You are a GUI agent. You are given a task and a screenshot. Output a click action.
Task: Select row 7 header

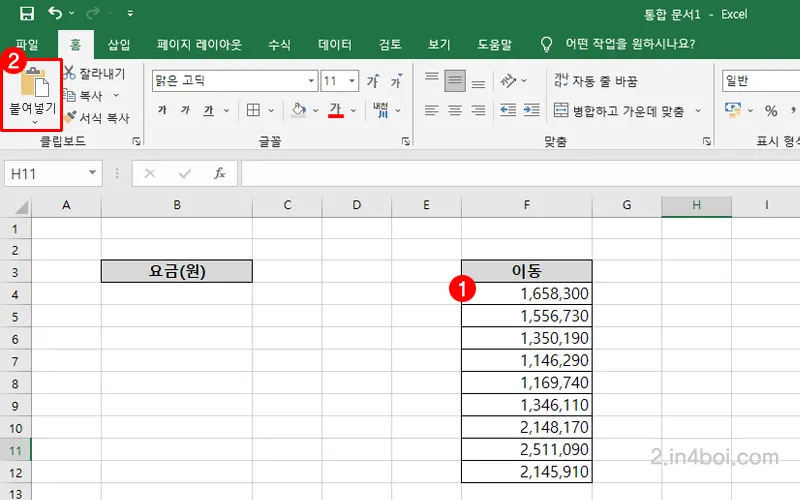tap(15, 361)
